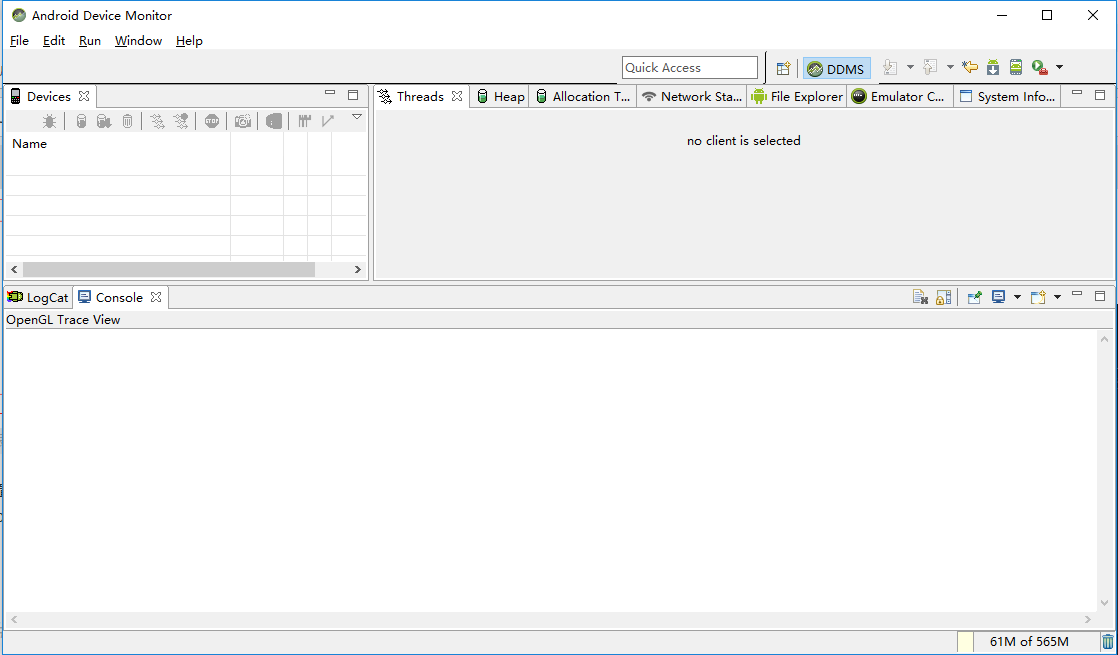This screenshot has width=1118, height=655.
Task: Click the Dump HPROF file icon
Action: [104, 121]
